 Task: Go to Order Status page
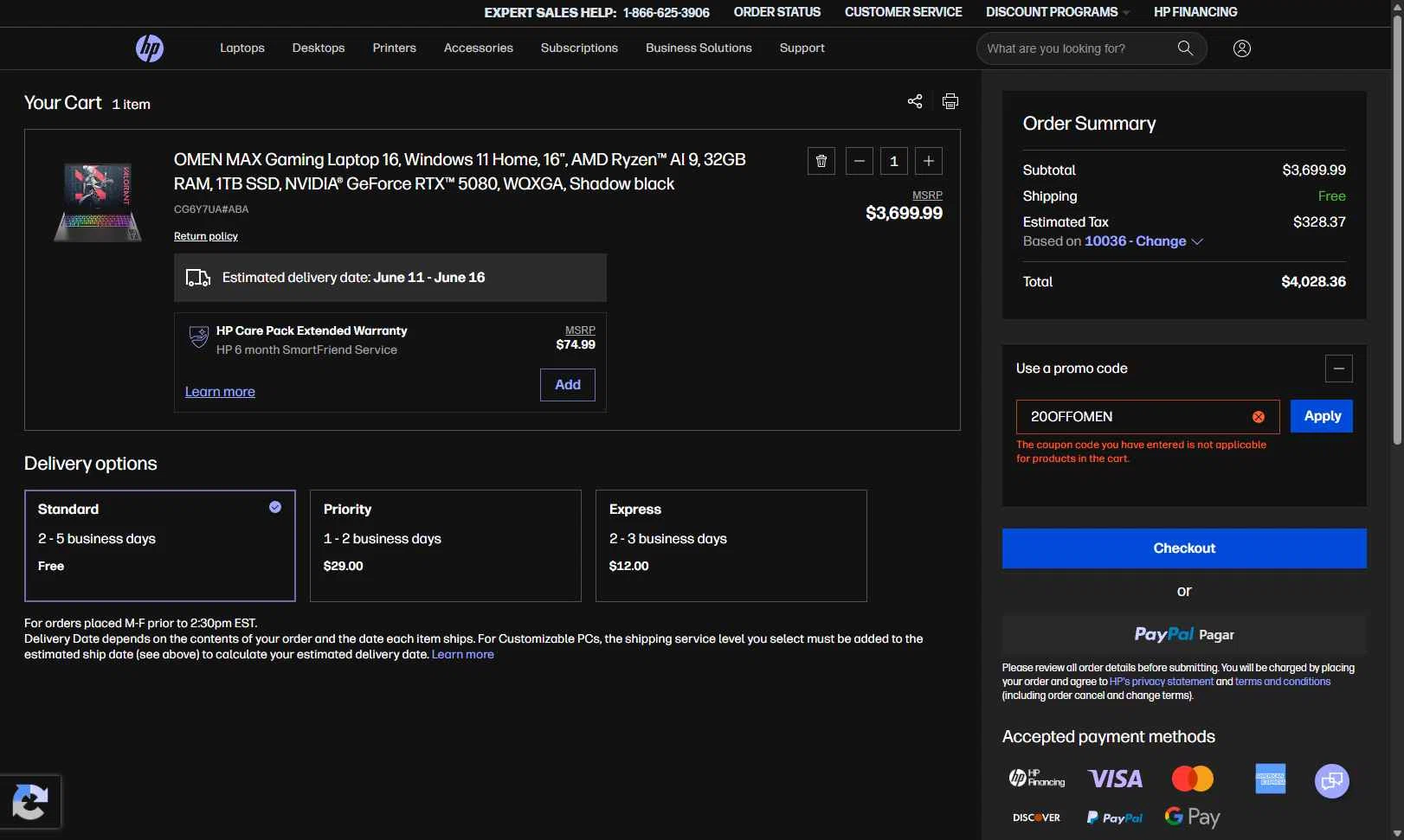tap(777, 12)
